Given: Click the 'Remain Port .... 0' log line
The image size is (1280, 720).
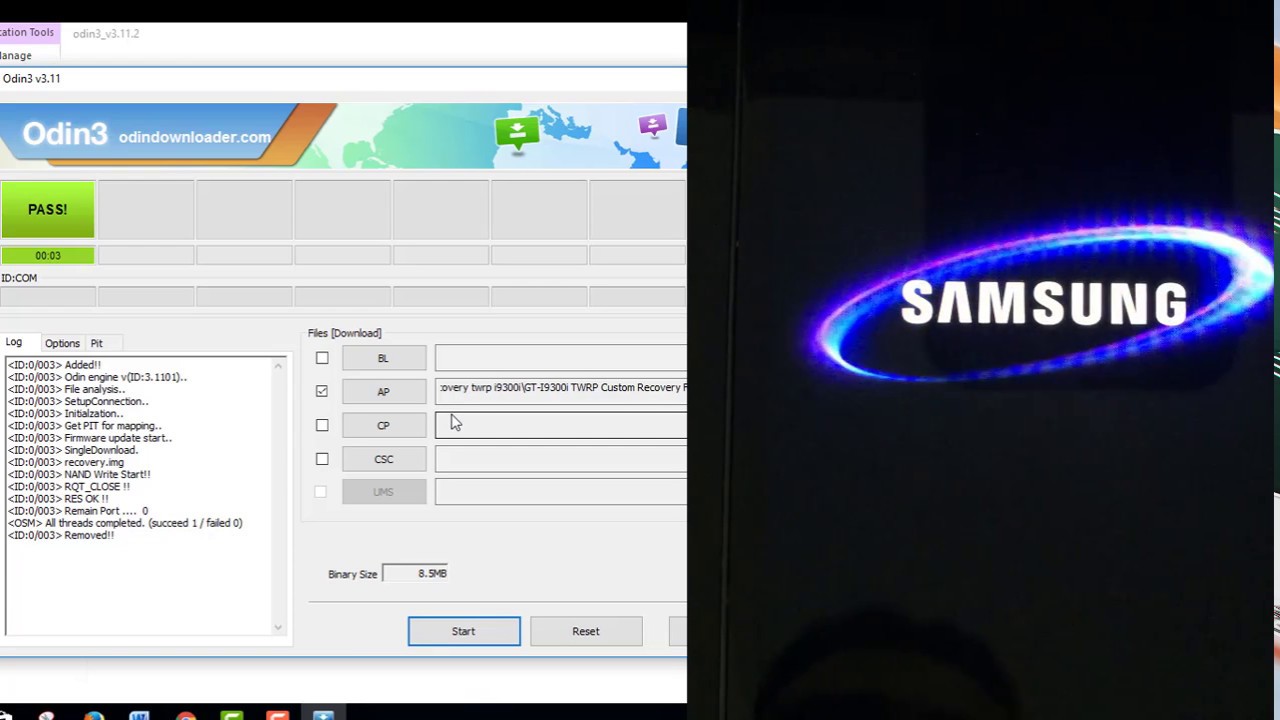Looking at the screenshot, I should point(78,511).
